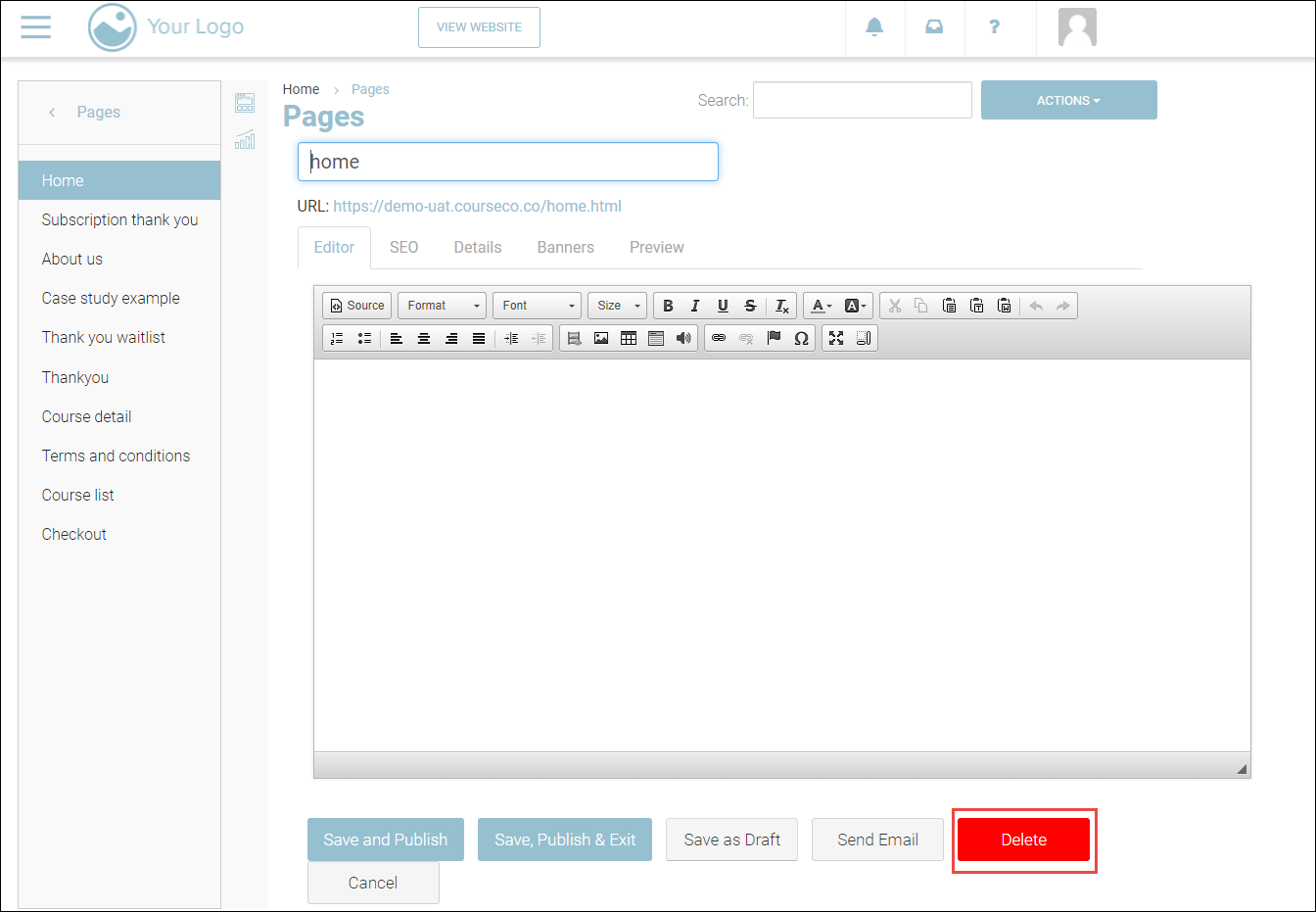Image resolution: width=1316 pixels, height=912 pixels.
Task: Click the italic formatting icon
Action: (695, 306)
